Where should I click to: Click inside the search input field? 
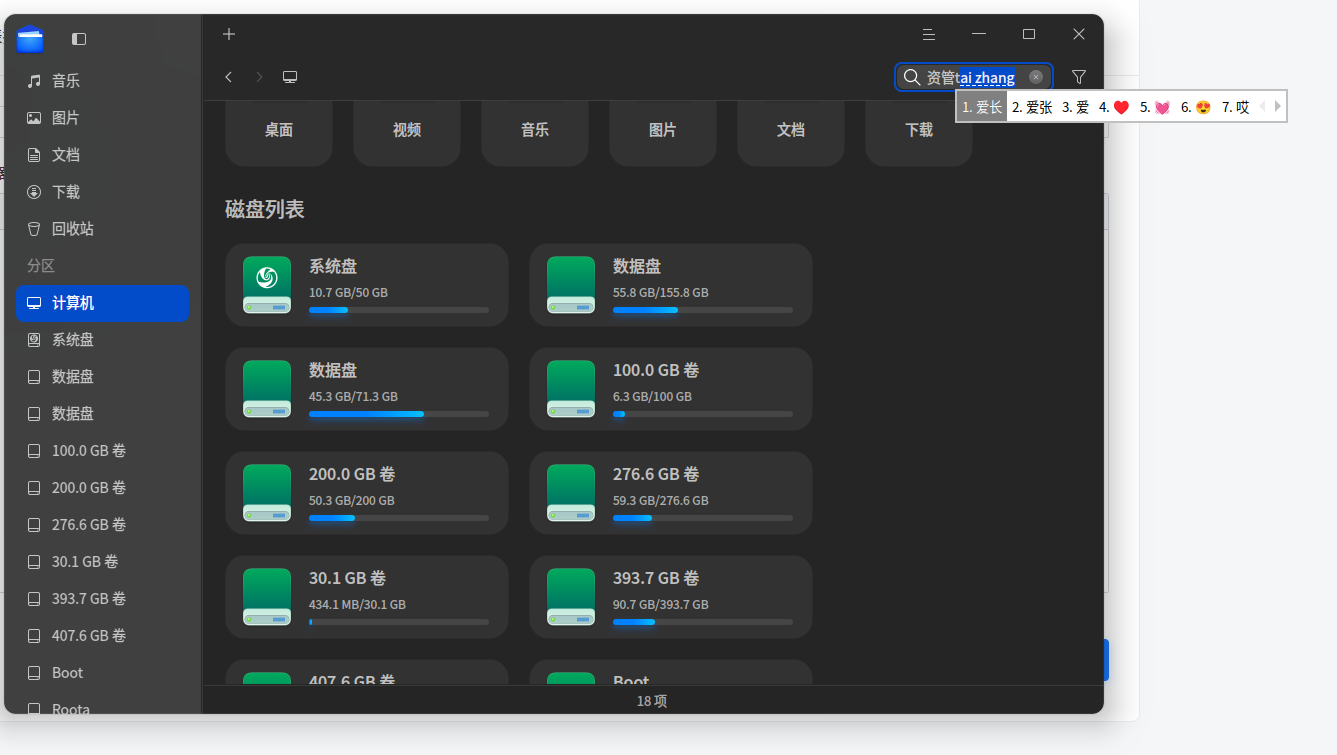[974, 77]
